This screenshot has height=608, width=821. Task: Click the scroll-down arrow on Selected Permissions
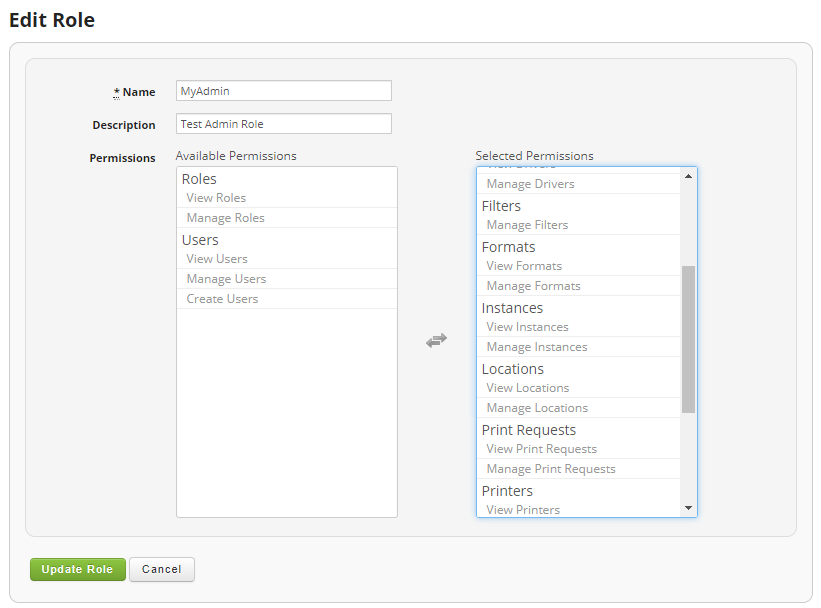point(688,508)
